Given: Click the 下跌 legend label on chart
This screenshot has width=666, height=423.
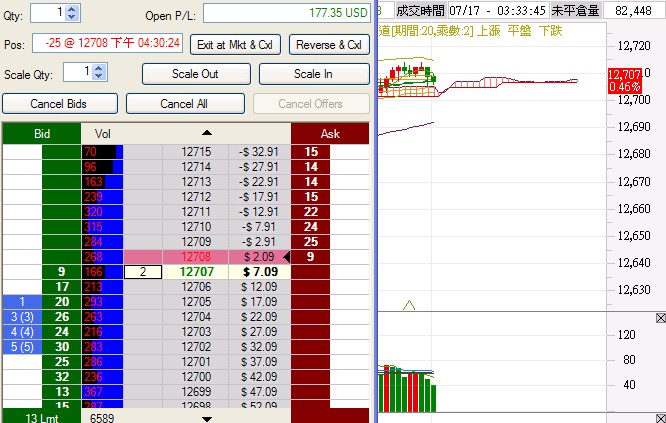Looking at the screenshot, I should click(550, 31).
